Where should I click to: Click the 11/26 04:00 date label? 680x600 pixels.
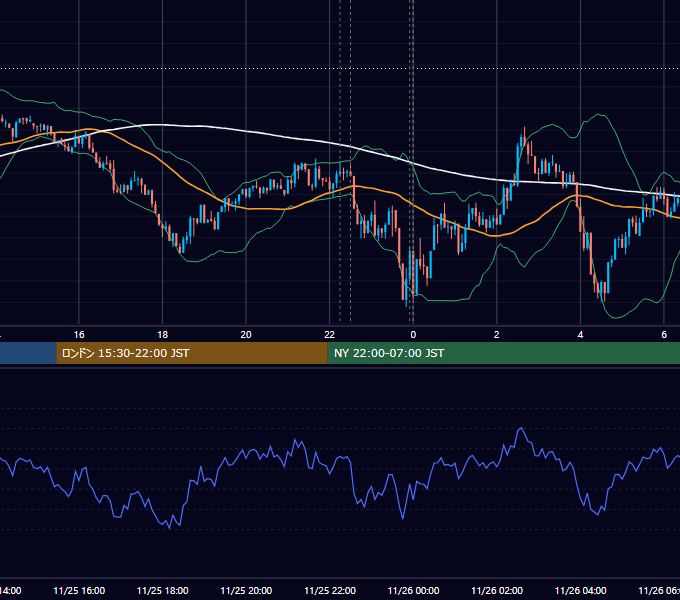tap(581, 591)
